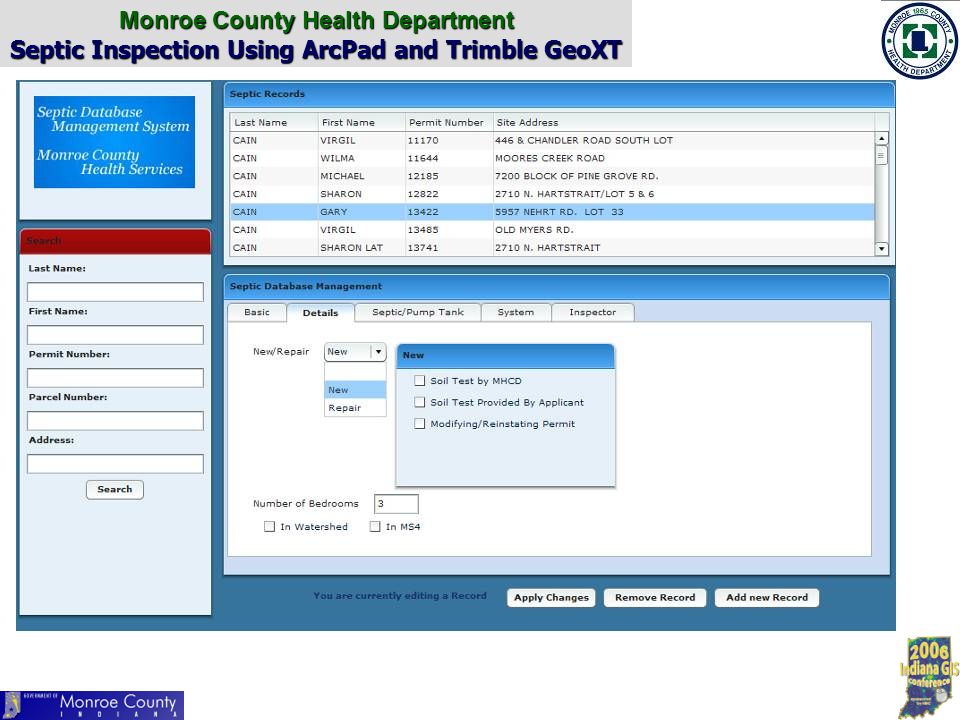This screenshot has width=960, height=720.
Task: Click the Number of Bedrooms field
Action: (x=396, y=504)
